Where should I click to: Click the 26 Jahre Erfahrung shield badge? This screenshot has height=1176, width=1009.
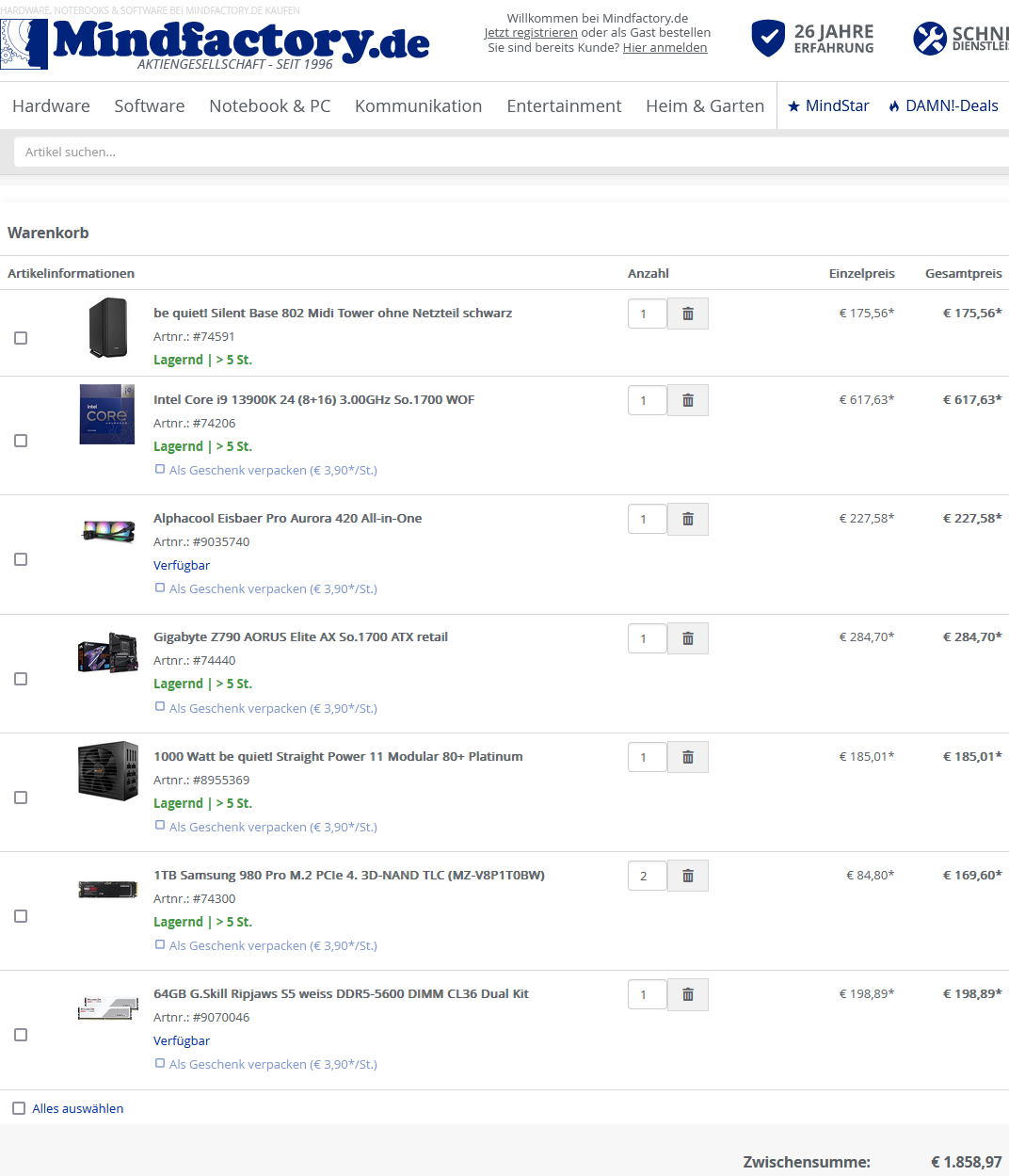click(813, 39)
